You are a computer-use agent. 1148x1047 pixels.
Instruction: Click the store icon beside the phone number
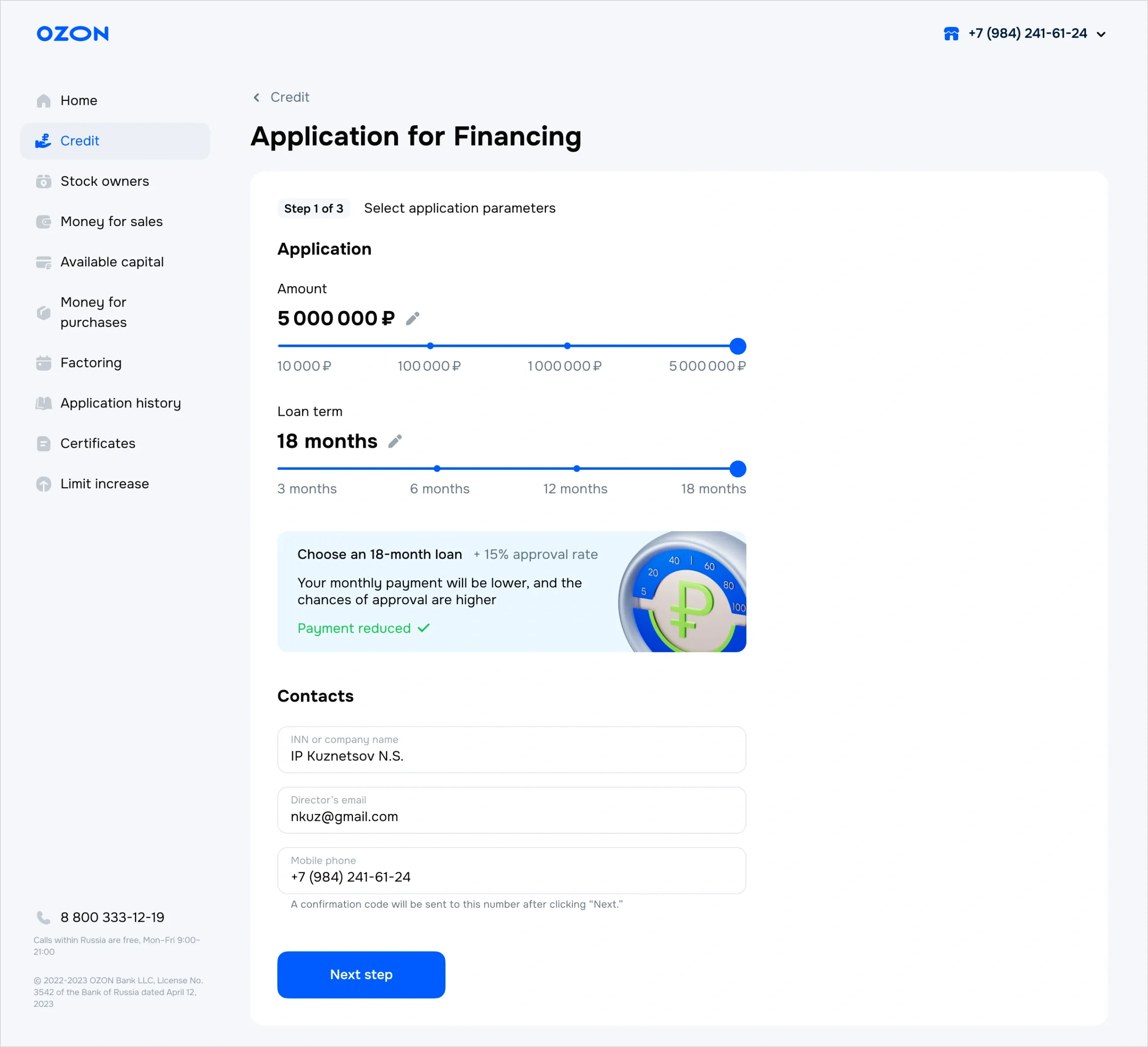pos(951,34)
